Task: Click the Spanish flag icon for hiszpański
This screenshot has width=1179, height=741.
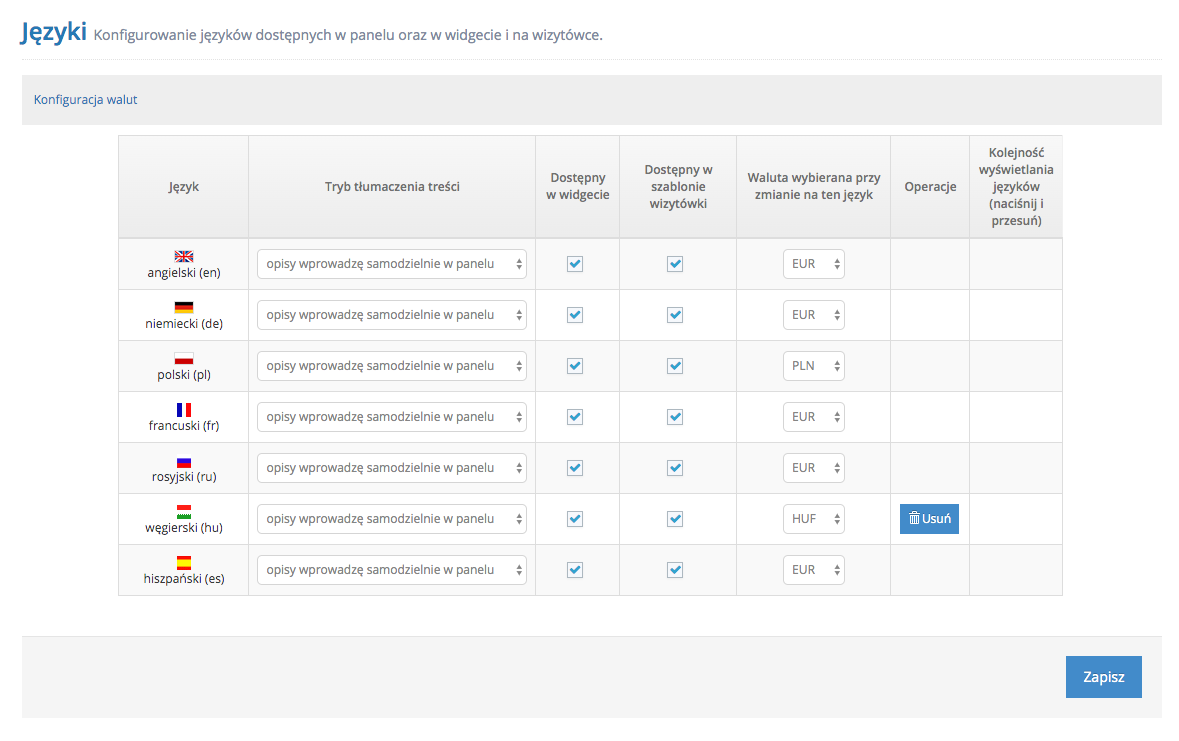Action: (183, 562)
